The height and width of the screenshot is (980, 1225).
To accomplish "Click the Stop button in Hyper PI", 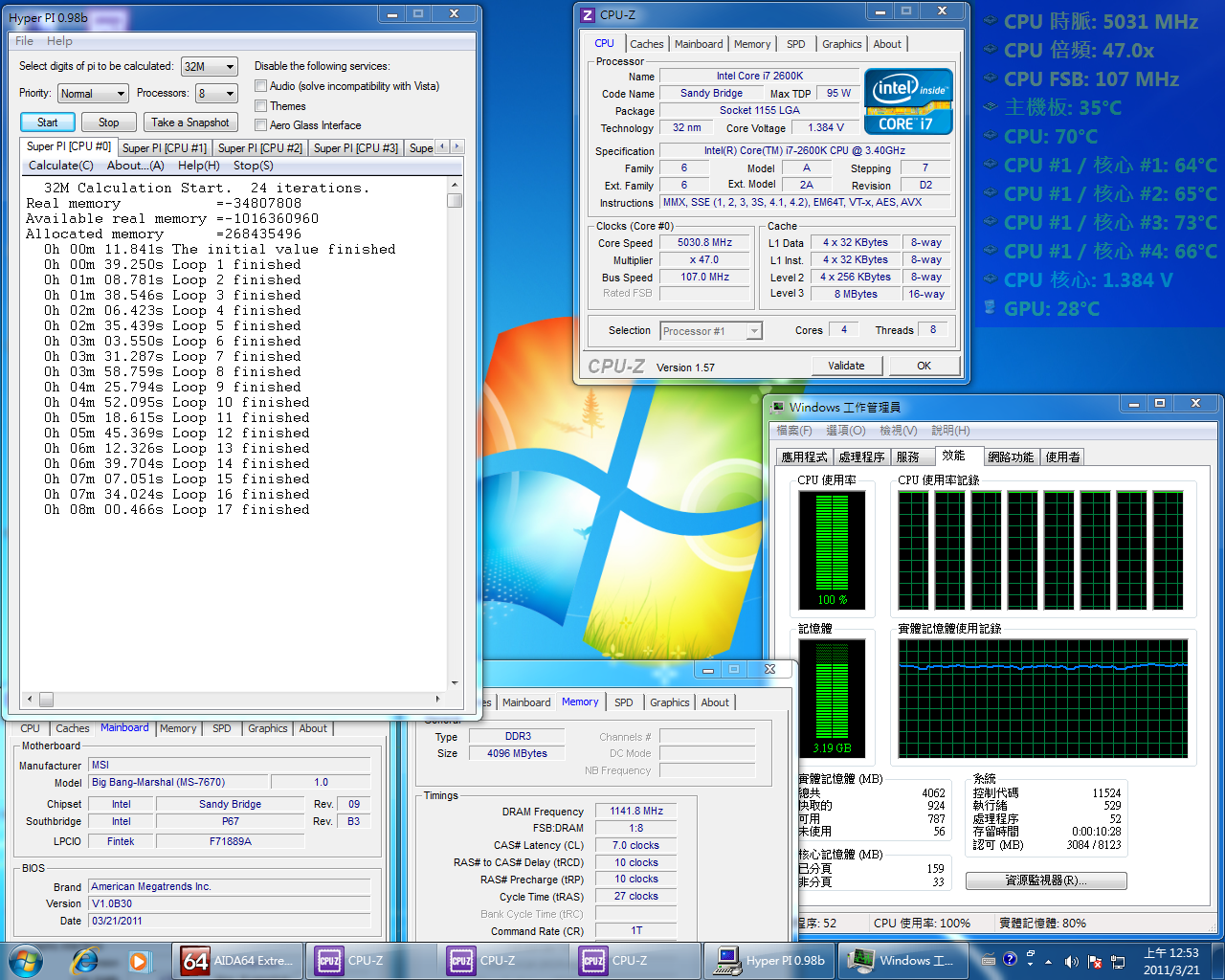I will tap(109, 122).
